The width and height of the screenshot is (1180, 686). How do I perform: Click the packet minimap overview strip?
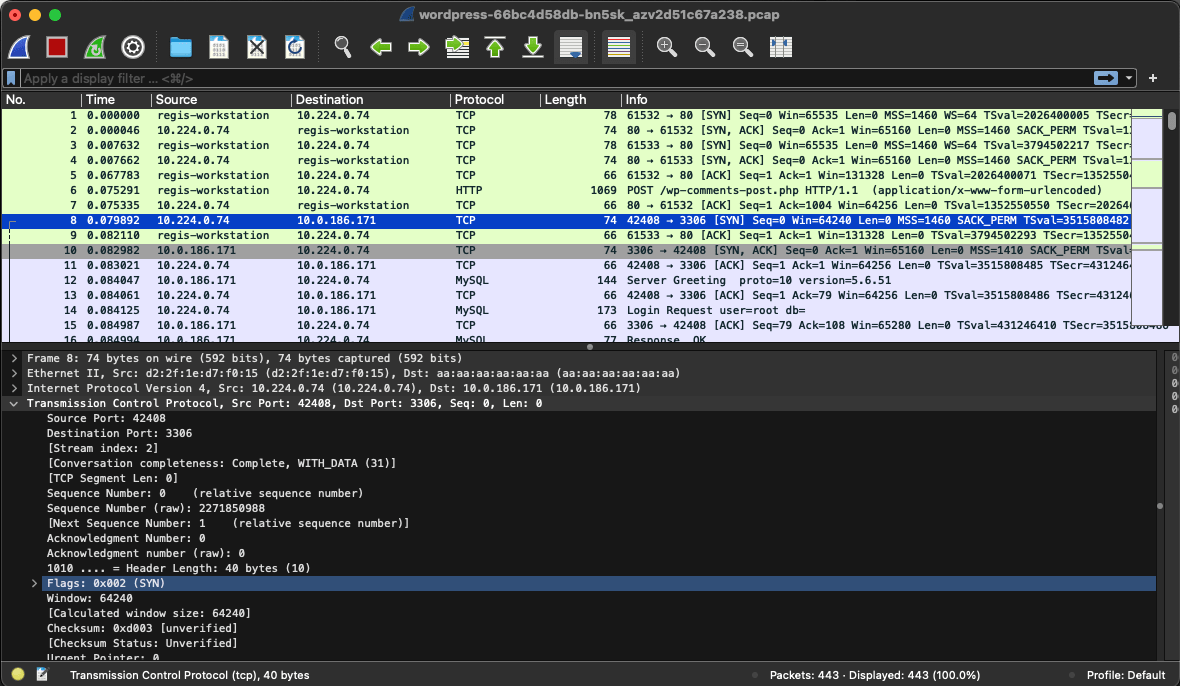[1147, 218]
